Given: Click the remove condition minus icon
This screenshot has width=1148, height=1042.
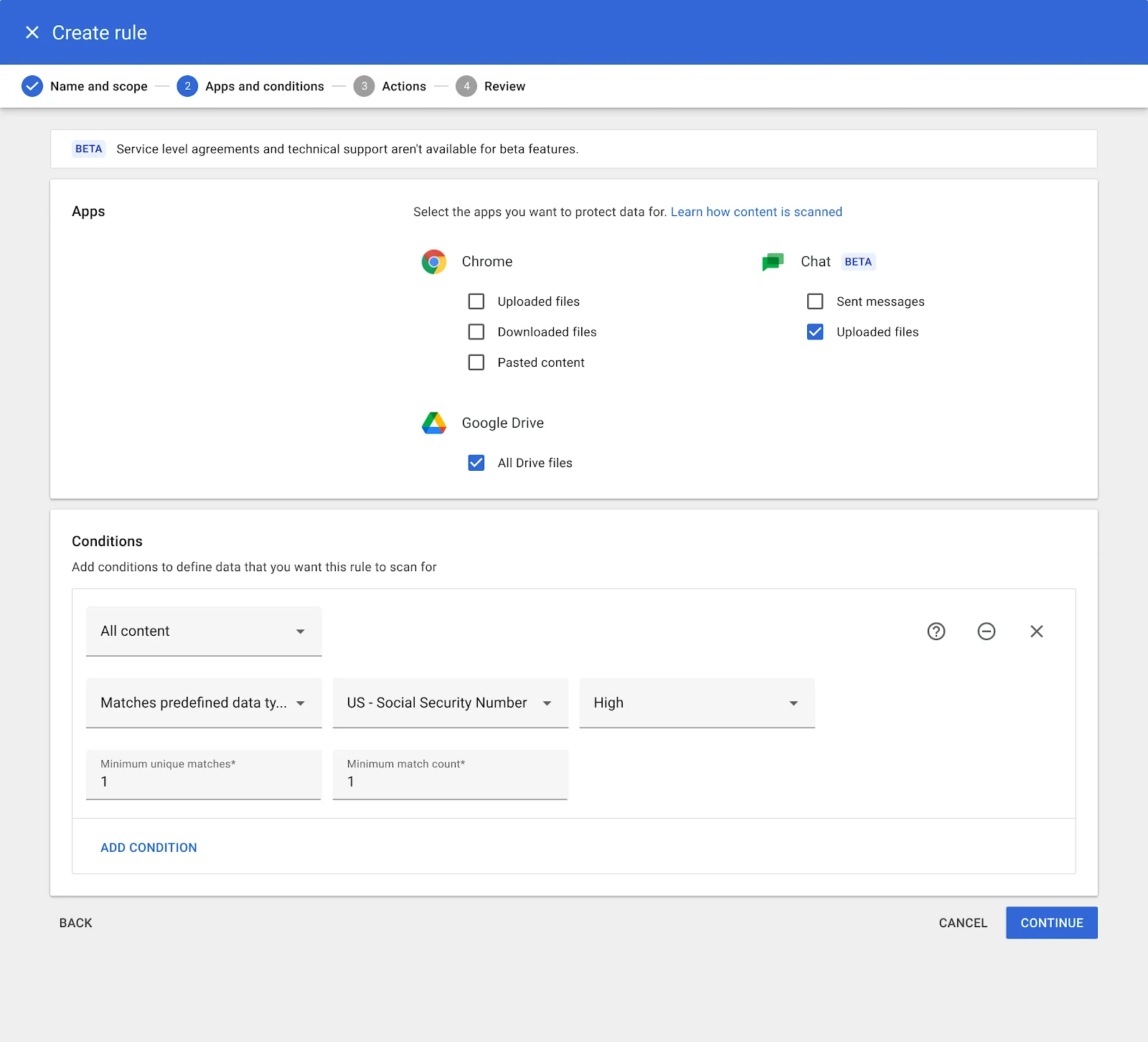Looking at the screenshot, I should [987, 632].
